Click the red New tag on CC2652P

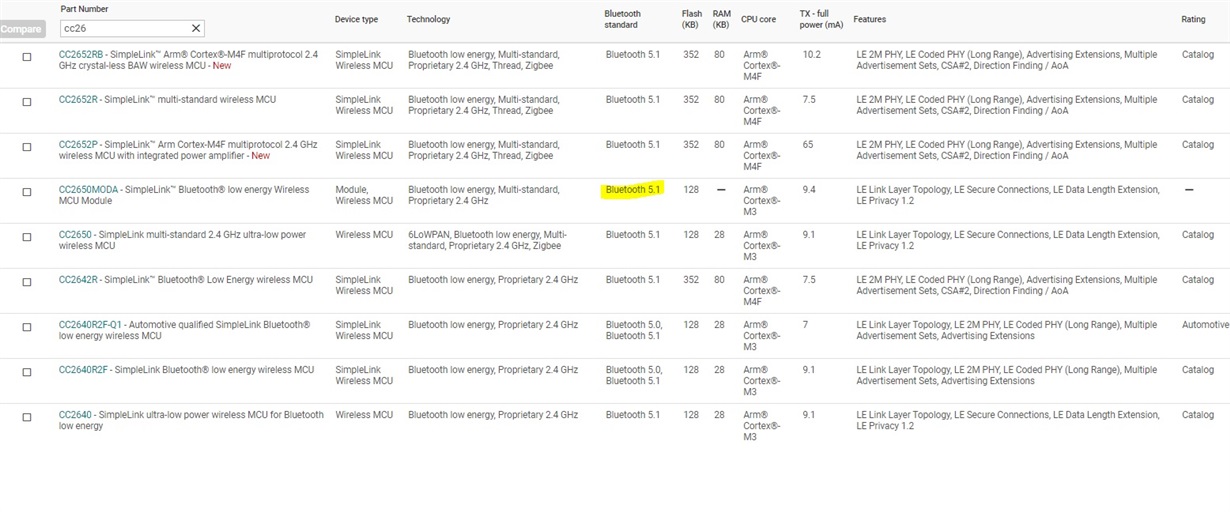tap(260, 156)
